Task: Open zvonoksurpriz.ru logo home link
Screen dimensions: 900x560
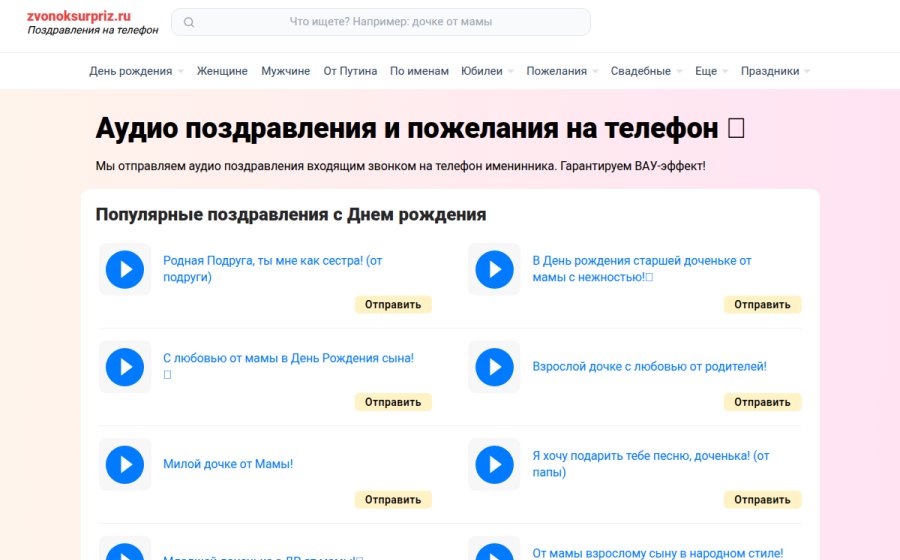Action: (x=79, y=16)
